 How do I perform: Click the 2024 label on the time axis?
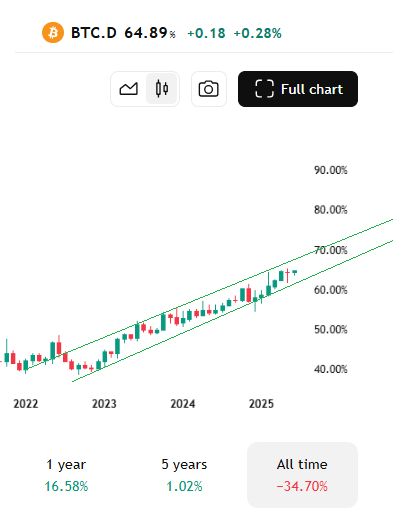click(x=183, y=404)
